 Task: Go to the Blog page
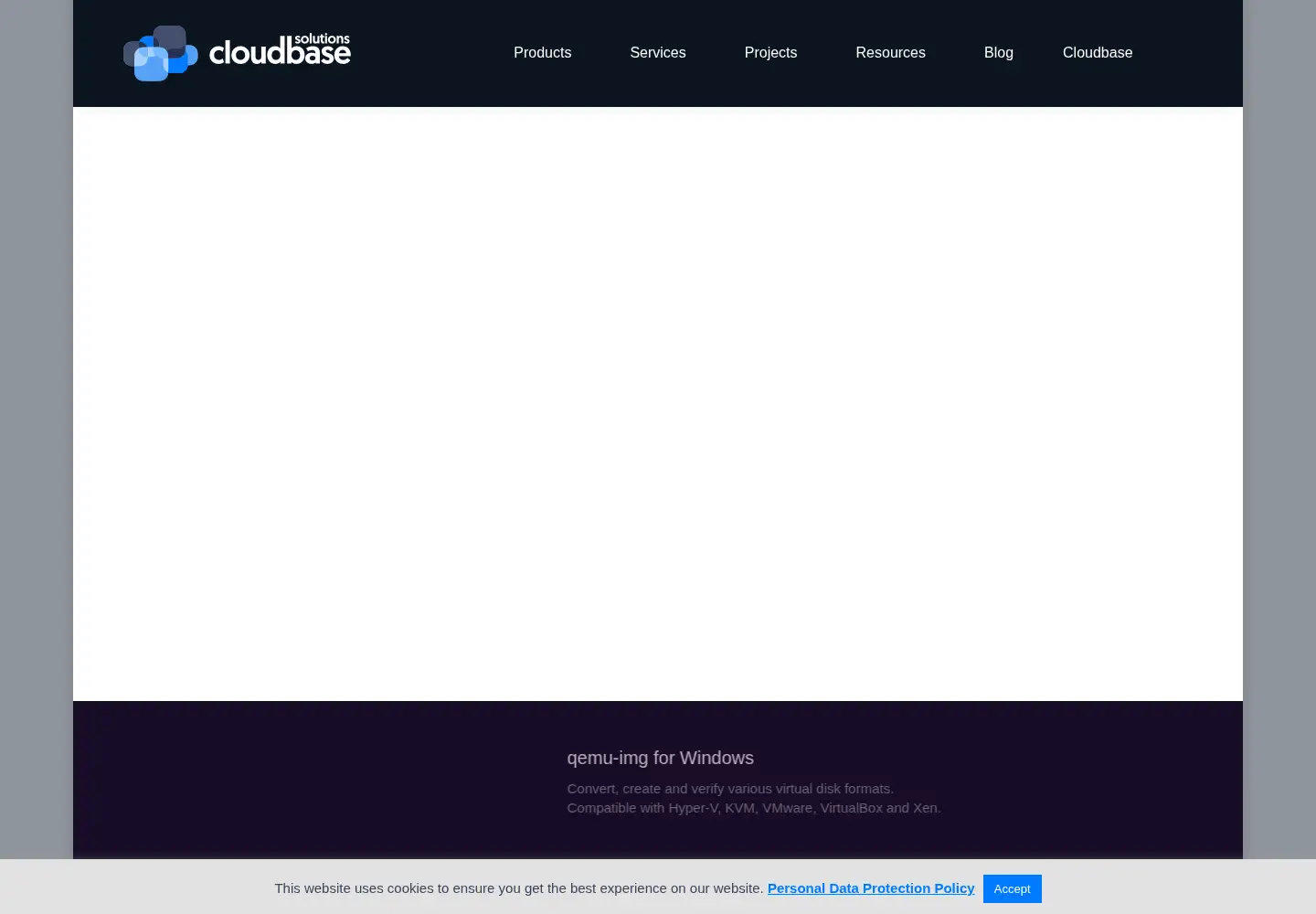click(x=998, y=53)
